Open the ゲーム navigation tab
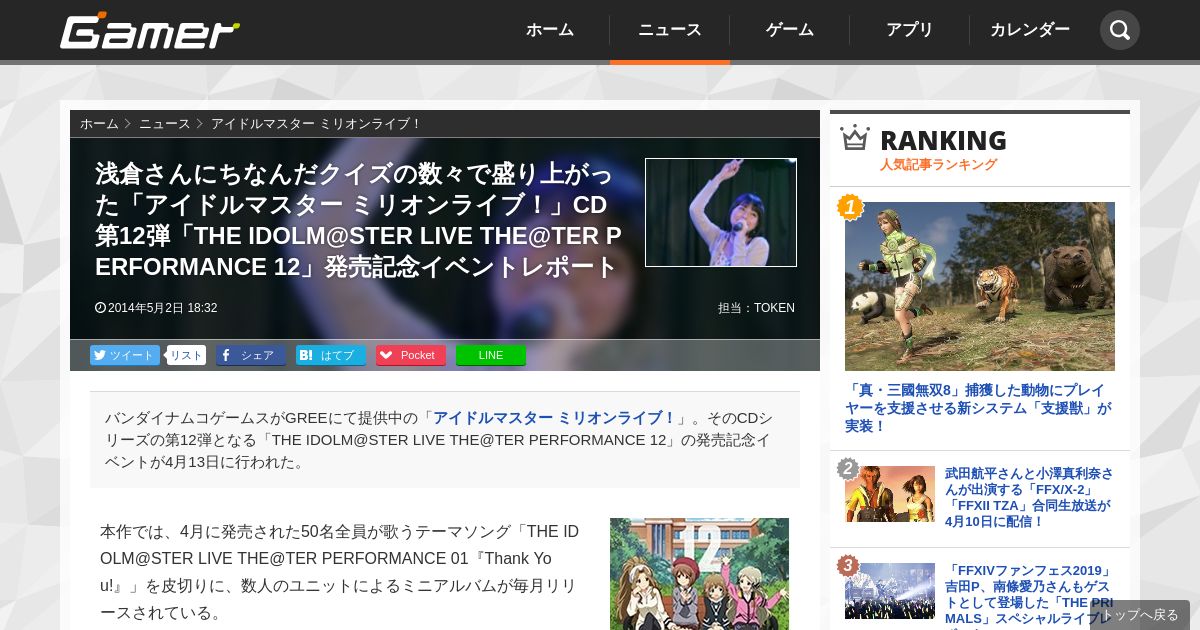 tap(790, 30)
